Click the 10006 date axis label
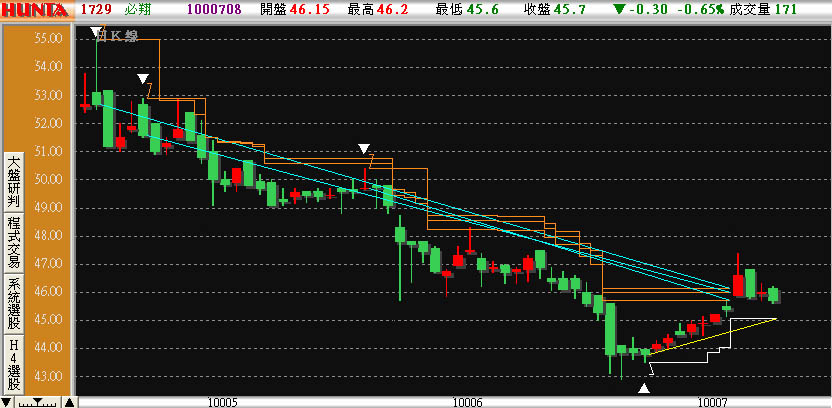The height and width of the screenshot is (408, 832). click(467, 402)
